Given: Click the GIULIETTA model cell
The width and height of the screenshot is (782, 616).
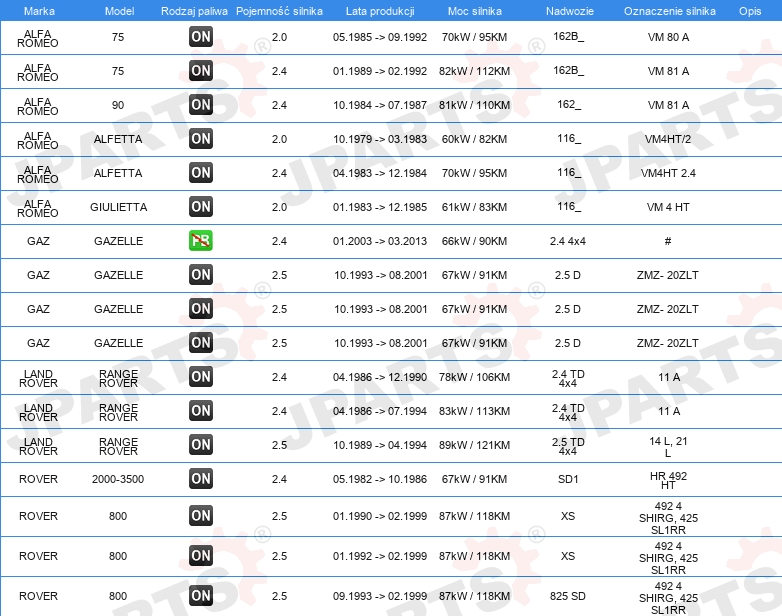Looking at the screenshot, I should pos(119,207).
